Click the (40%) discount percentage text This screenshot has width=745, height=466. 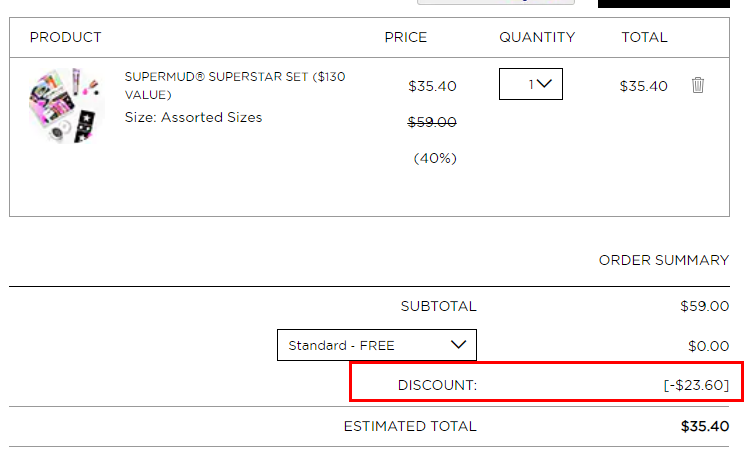coord(435,158)
